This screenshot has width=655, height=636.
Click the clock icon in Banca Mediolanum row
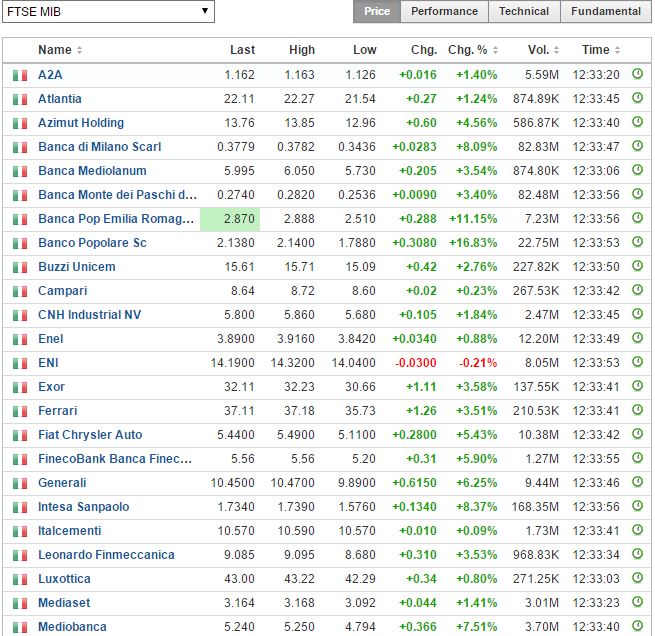637,170
